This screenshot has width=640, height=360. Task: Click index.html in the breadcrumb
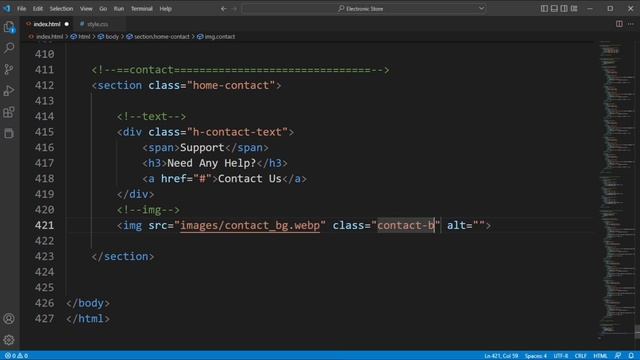tap(49, 37)
